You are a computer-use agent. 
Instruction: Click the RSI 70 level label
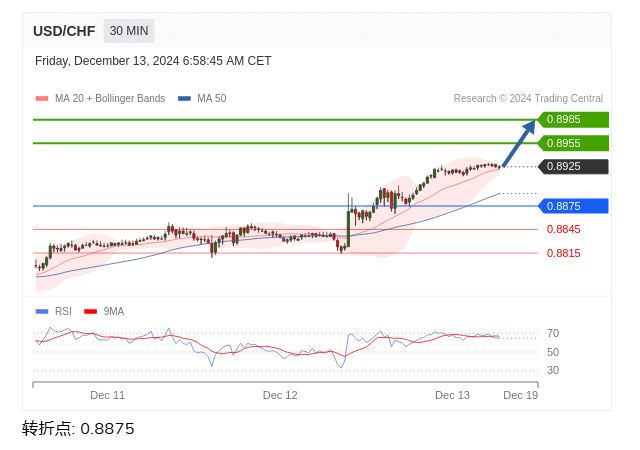click(553, 334)
